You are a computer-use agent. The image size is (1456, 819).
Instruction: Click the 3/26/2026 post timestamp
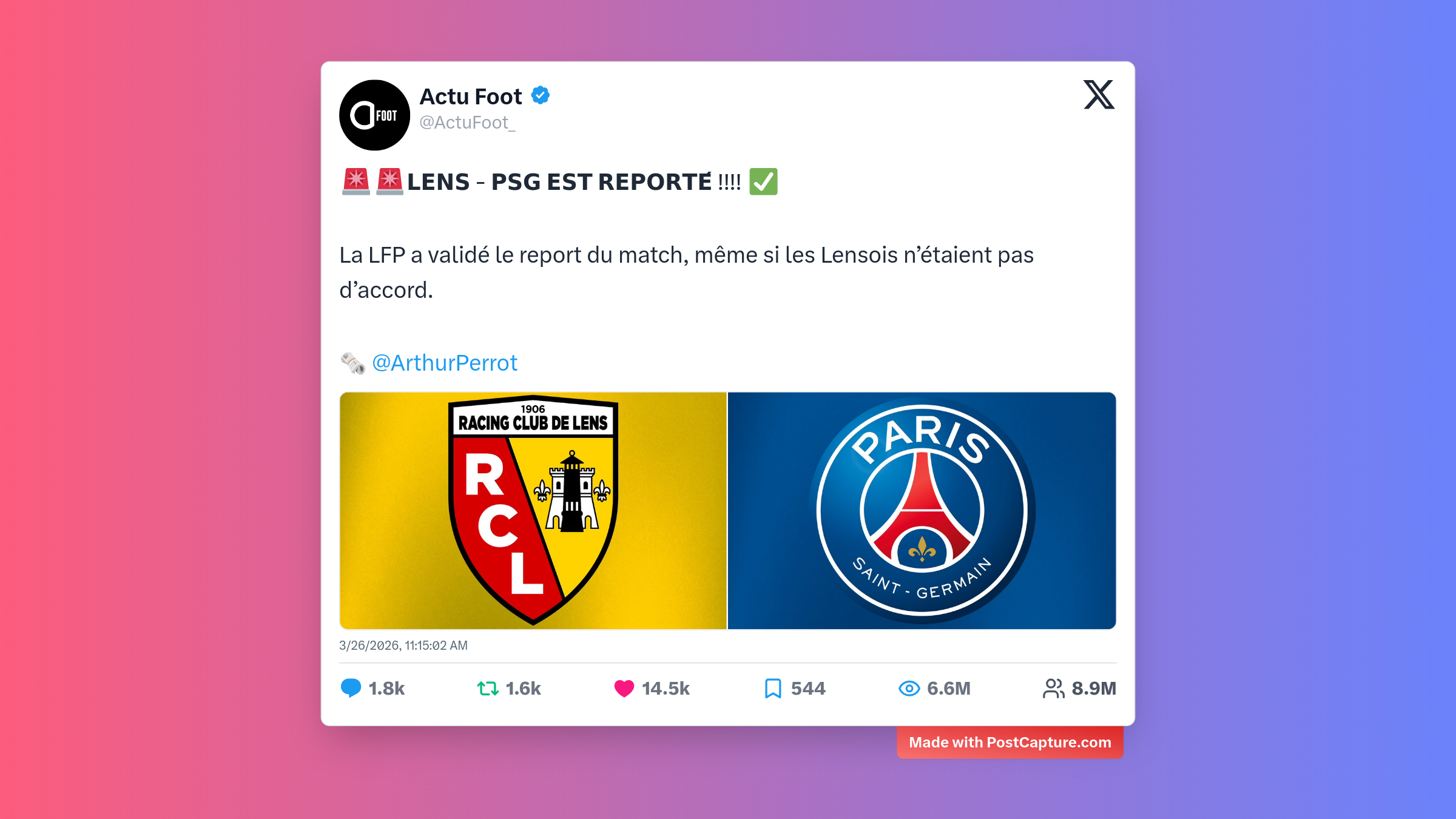pyautogui.click(x=403, y=645)
